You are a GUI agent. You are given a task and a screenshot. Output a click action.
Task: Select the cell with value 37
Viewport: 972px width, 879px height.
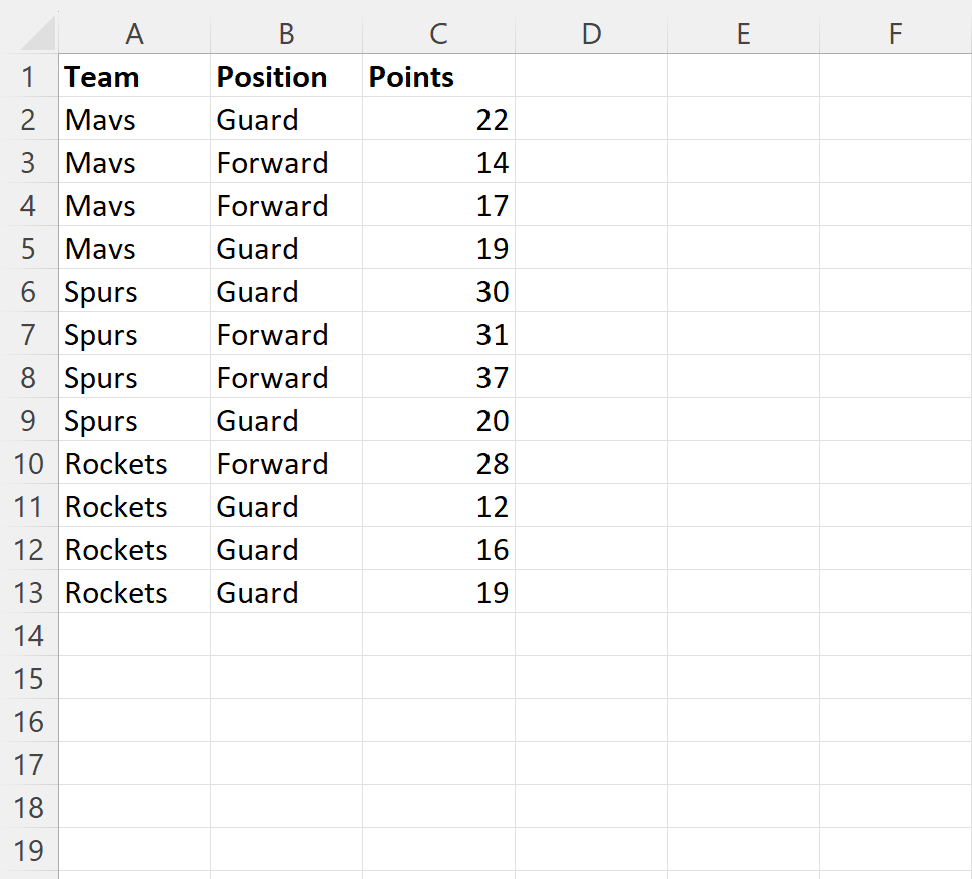(x=438, y=378)
